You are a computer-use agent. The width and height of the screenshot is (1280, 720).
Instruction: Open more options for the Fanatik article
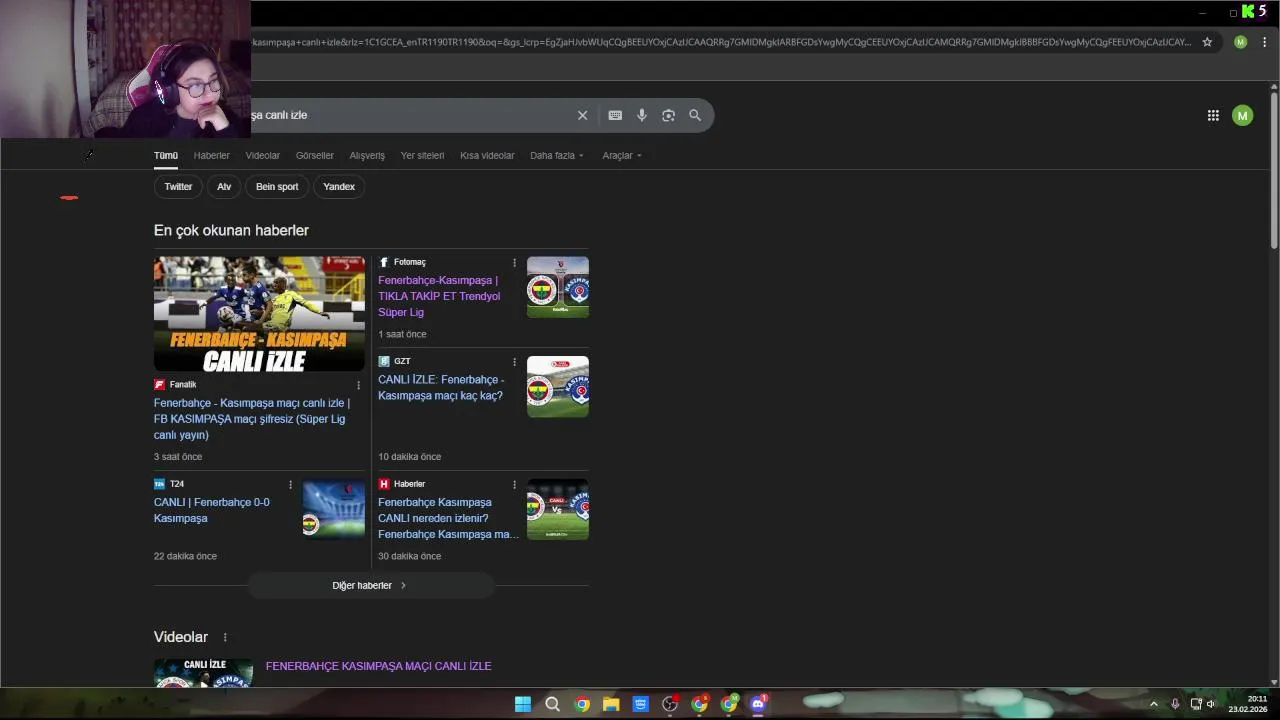coord(358,385)
